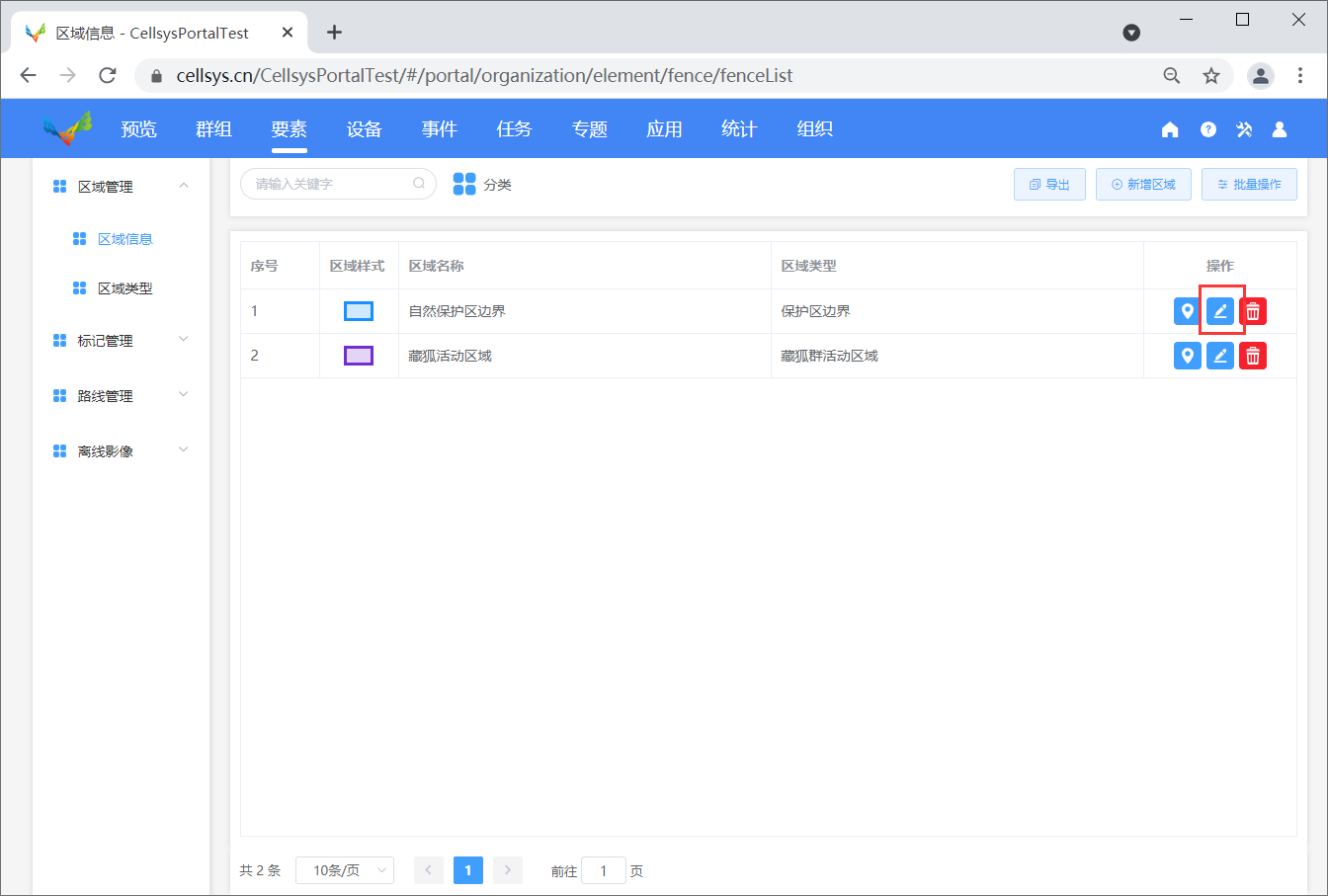The width and height of the screenshot is (1328, 896).
Task: Delete the 藏狐活动区域 row
Action: coord(1253,356)
